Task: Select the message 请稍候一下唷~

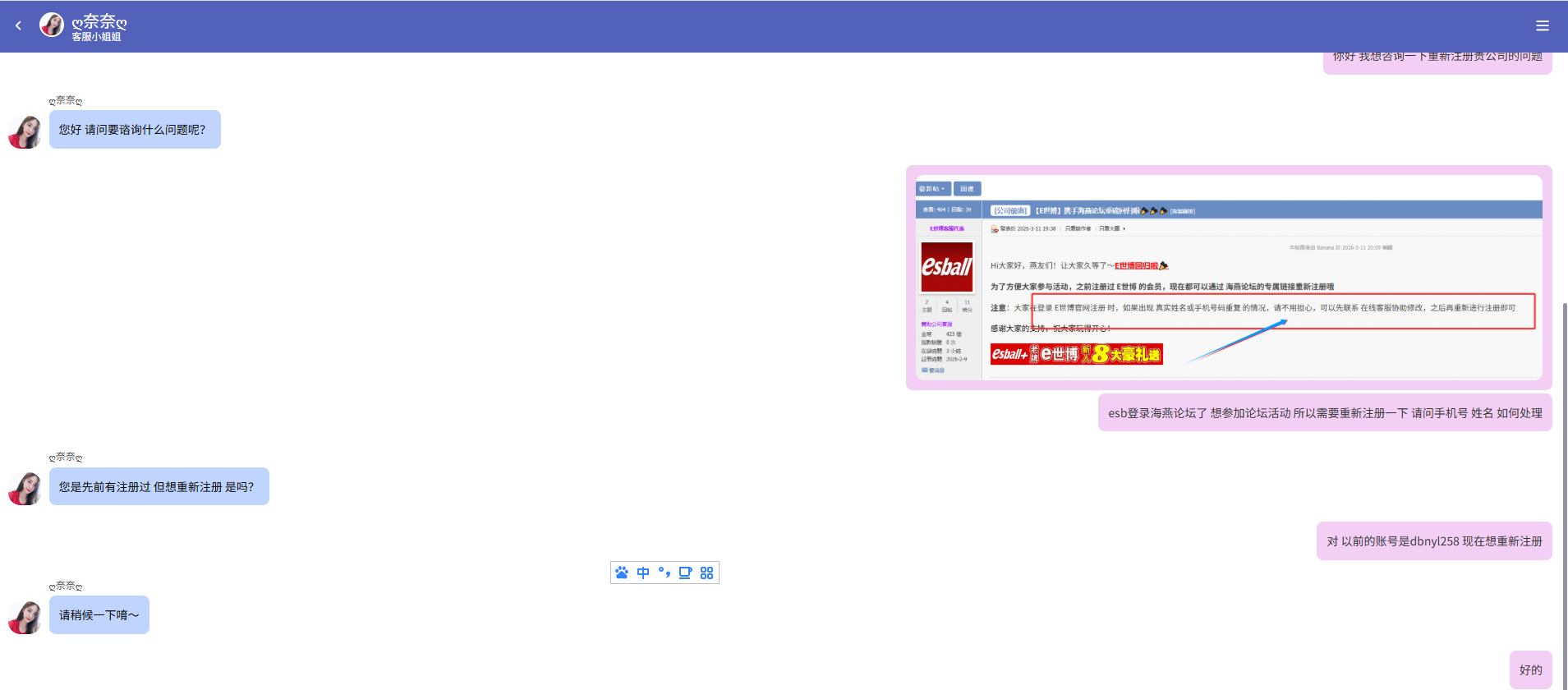Action: [99, 614]
